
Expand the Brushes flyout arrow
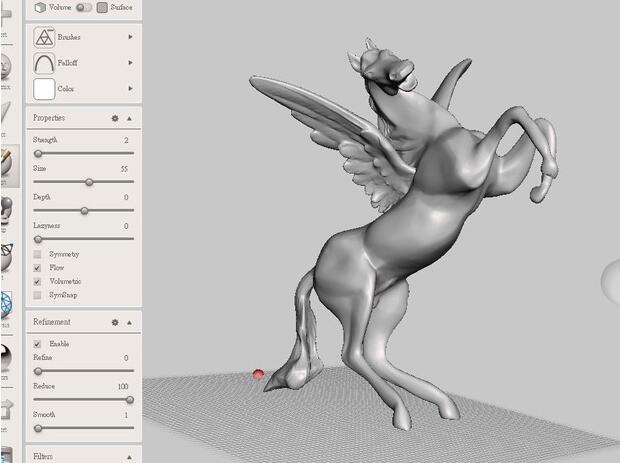[x=130, y=37]
